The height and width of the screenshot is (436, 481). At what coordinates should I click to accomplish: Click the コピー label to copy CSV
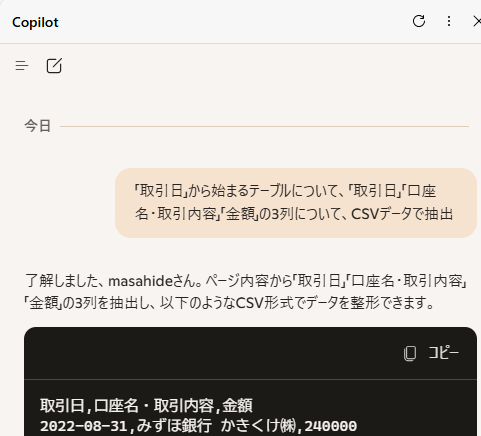(x=443, y=353)
